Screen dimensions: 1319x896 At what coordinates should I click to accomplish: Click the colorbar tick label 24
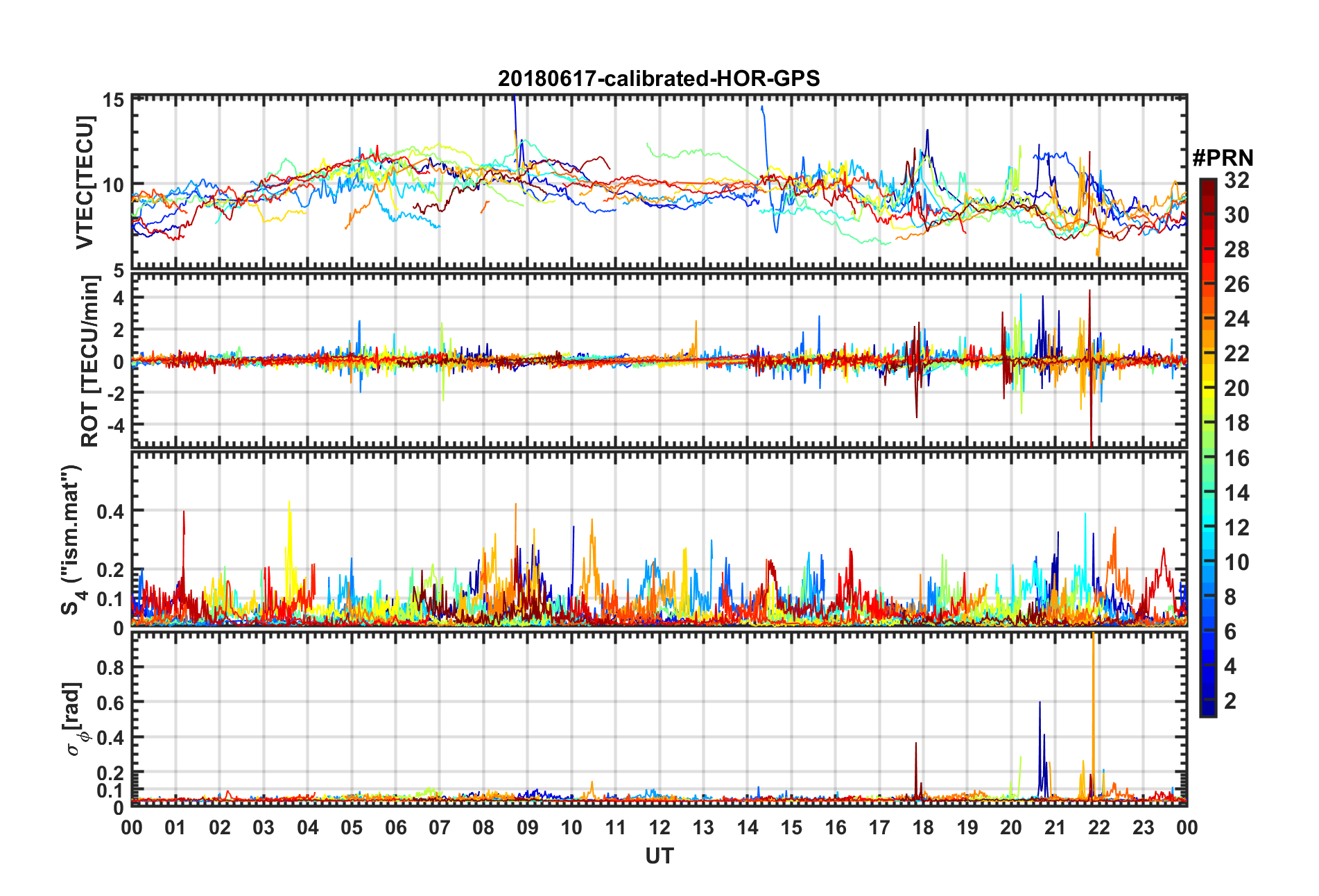coord(1236,319)
